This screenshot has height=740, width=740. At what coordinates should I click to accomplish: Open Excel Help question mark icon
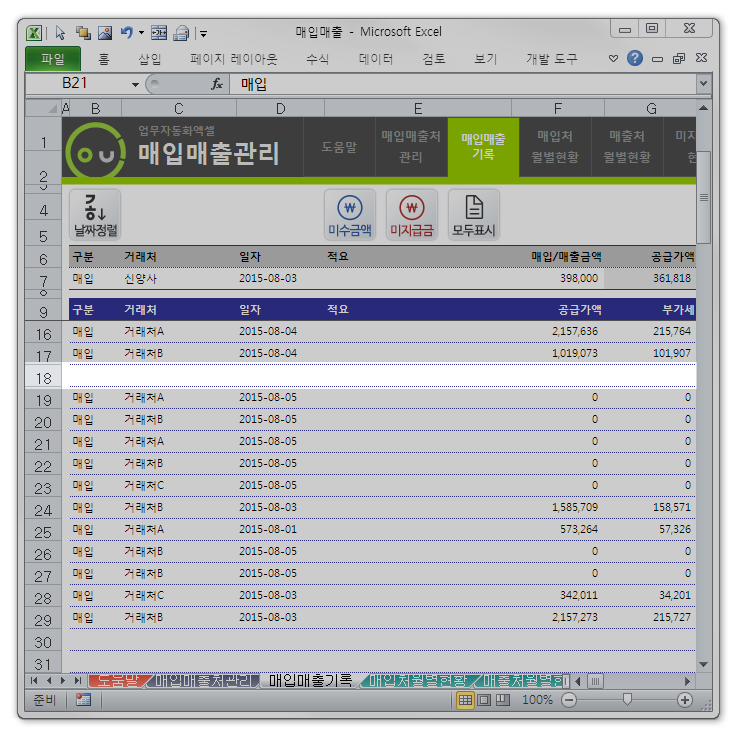point(635,59)
